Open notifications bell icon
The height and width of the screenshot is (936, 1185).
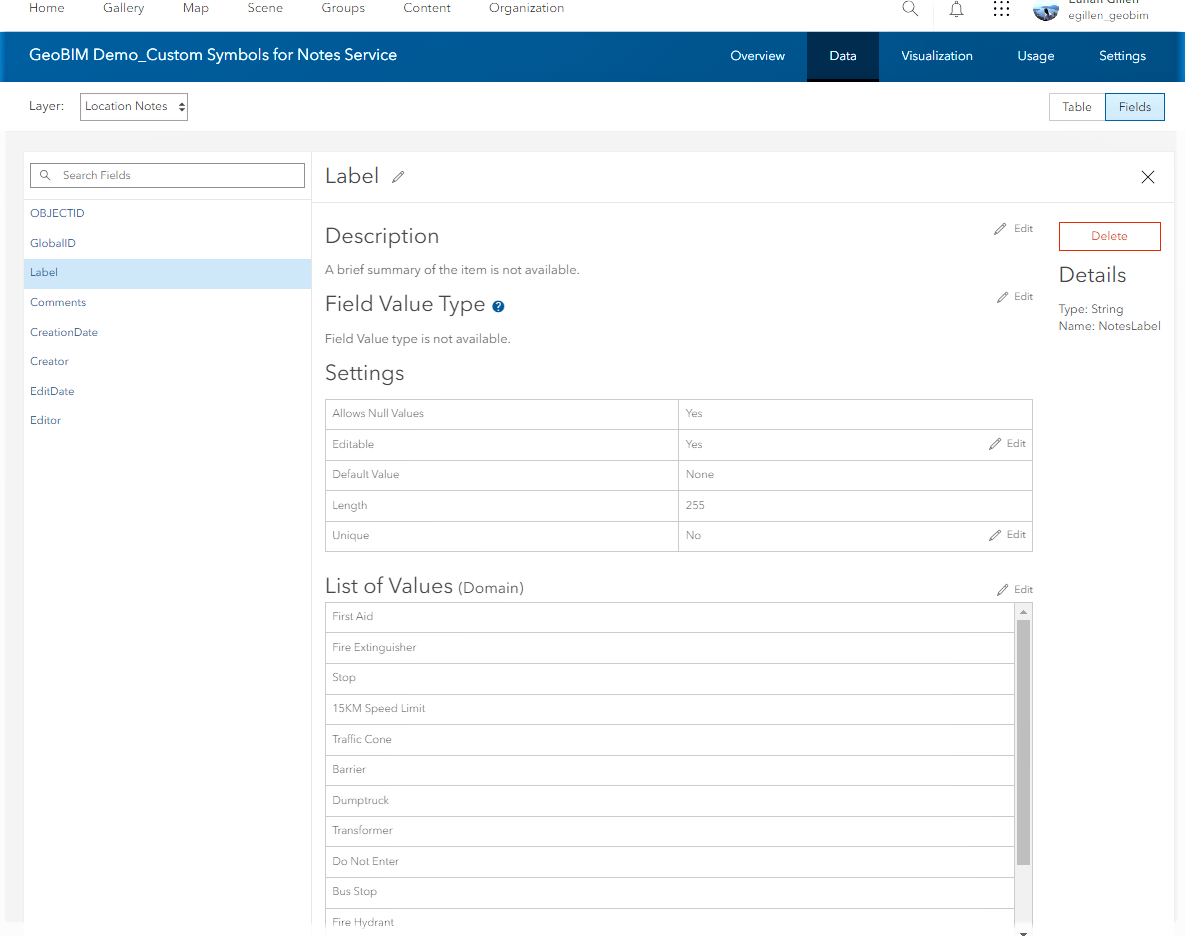coord(956,9)
